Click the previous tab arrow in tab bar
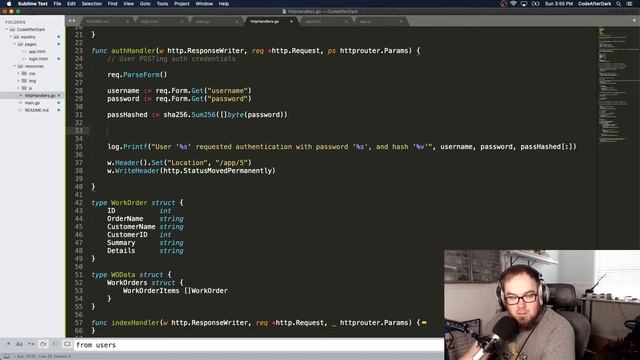The width and height of the screenshot is (640, 360). click(x=70, y=21)
